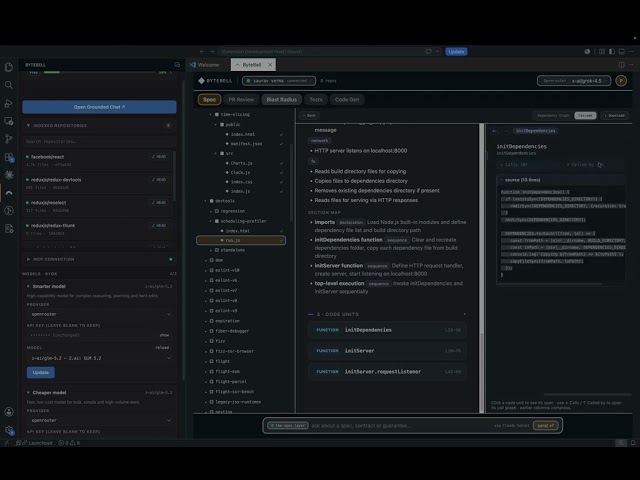Toggle the checkmark on index.css
This screenshot has width=640, height=480.
282,182
